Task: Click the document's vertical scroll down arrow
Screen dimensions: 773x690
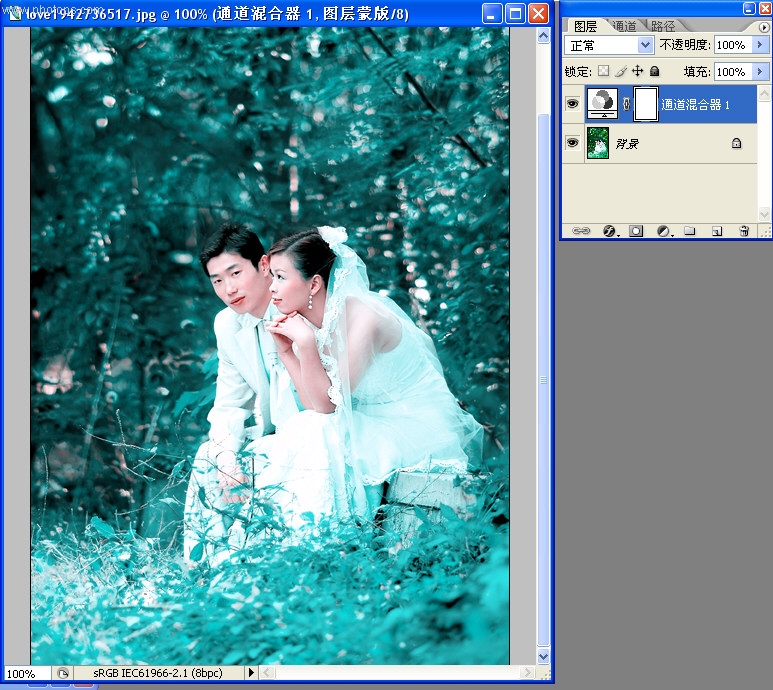Action: pos(543,656)
